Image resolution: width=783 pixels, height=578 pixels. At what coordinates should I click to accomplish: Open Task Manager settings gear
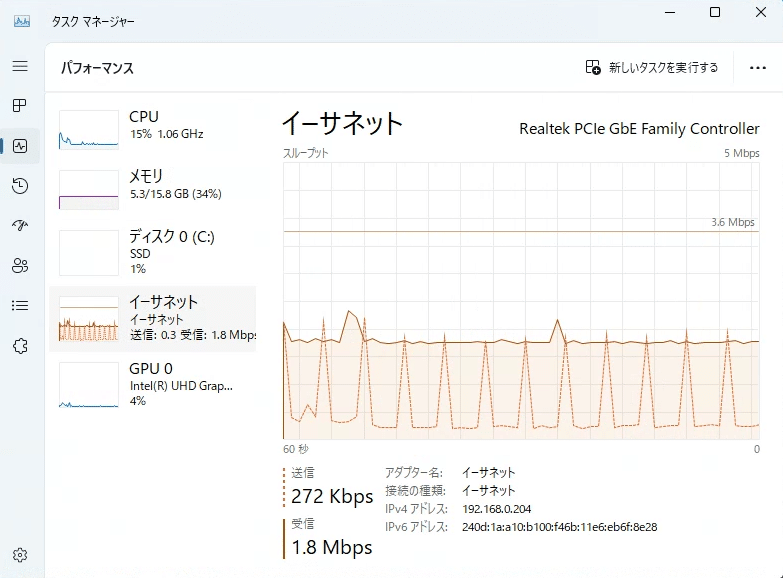[20, 555]
